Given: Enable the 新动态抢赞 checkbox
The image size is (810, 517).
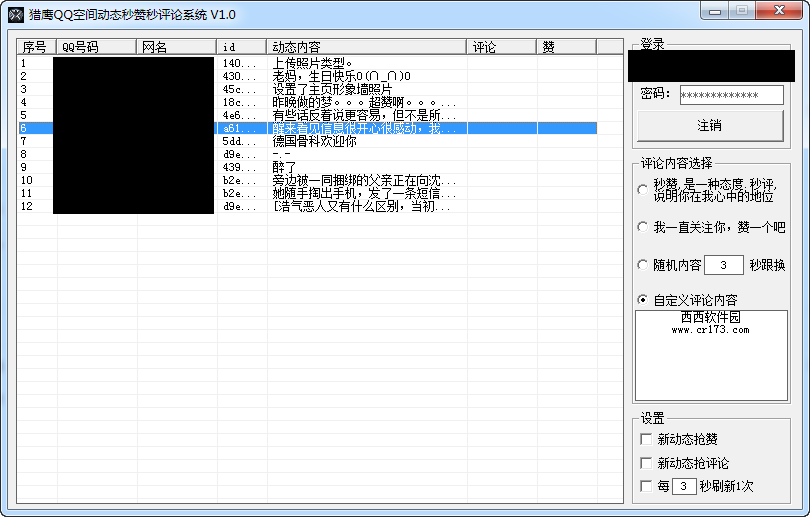Looking at the screenshot, I should pos(646,439).
